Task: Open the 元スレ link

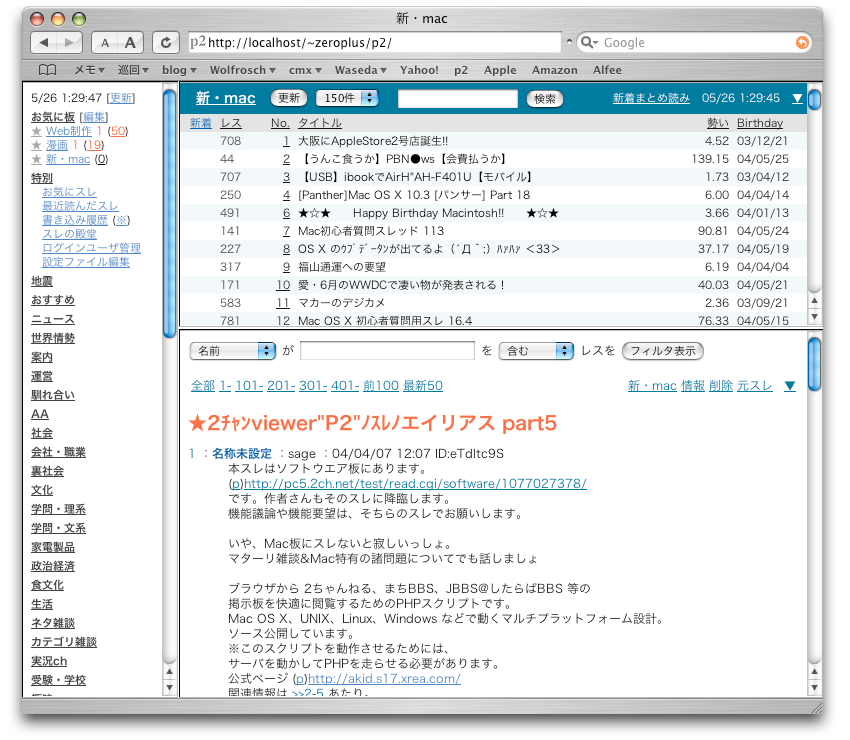Action: tap(754, 385)
